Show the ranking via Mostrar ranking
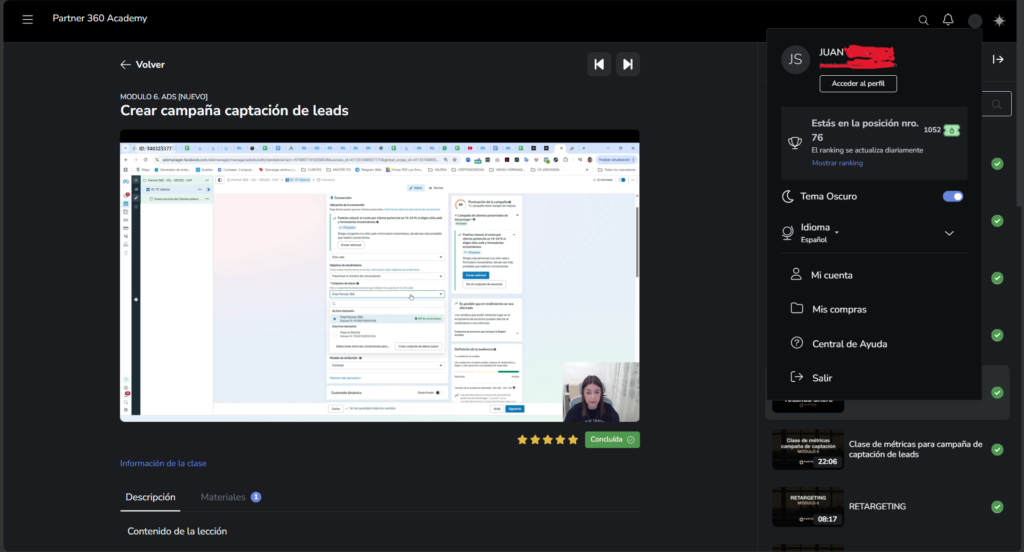Viewport: 1024px width, 552px height. point(837,163)
